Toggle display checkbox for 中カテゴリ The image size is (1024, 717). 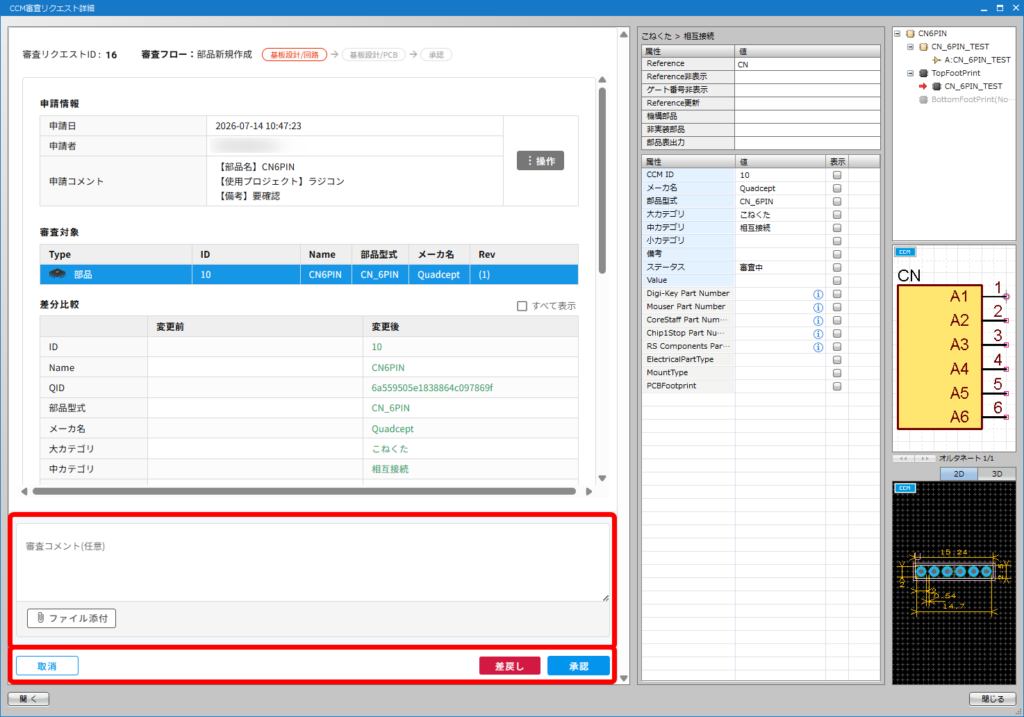coord(837,228)
